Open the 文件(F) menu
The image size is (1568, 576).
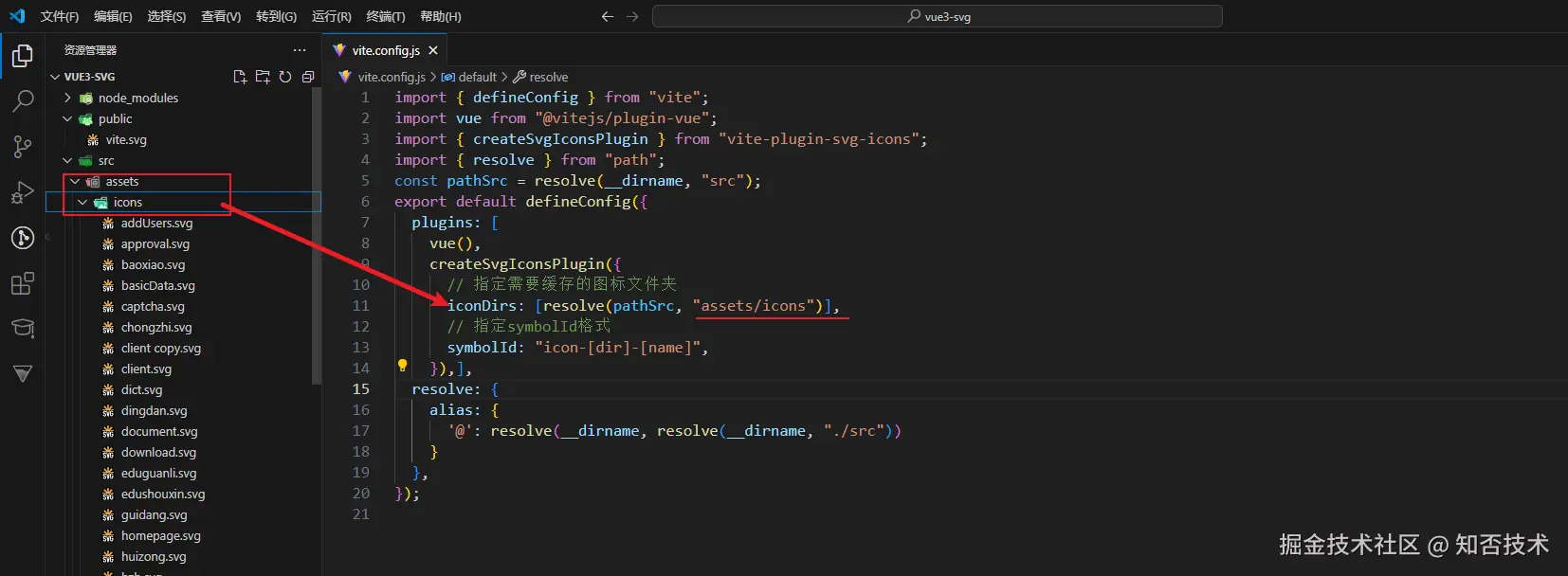pos(60,16)
